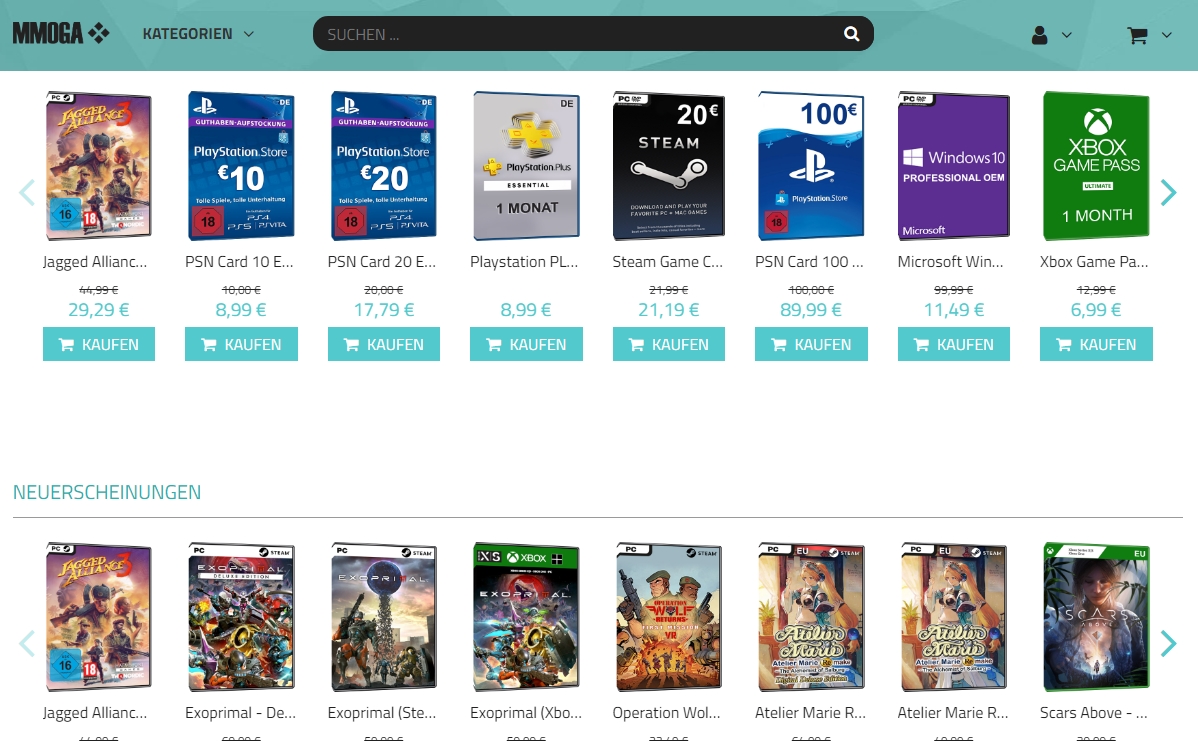
Task: Open the shopping cart icon
Action: (1137, 35)
